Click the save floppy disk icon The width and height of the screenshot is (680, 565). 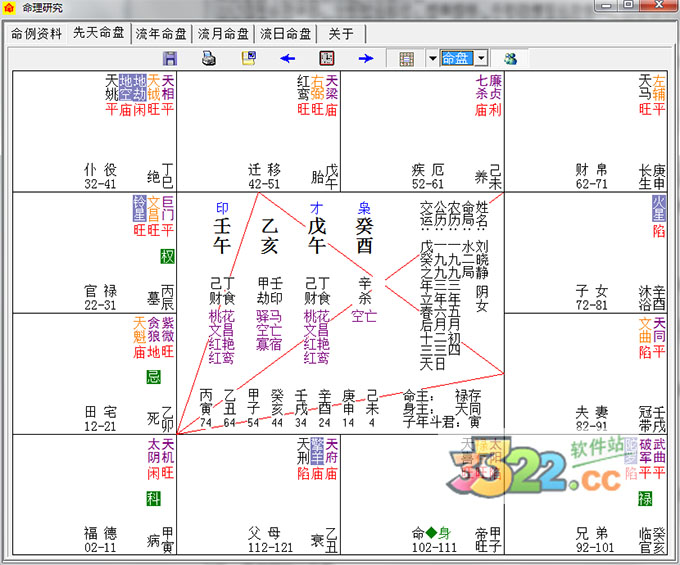click(x=170, y=58)
